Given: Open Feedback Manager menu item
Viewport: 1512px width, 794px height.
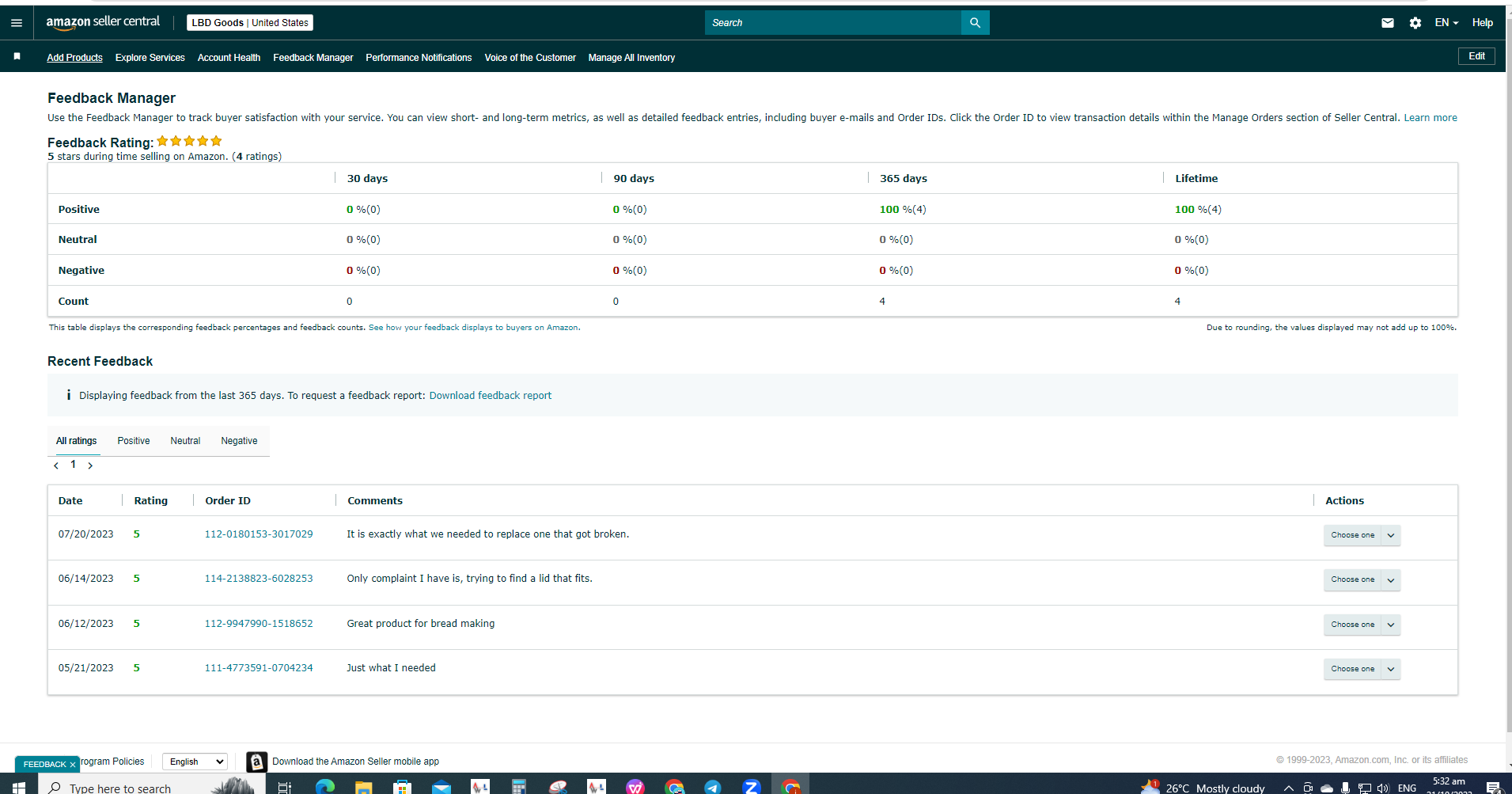Looking at the screenshot, I should coord(313,58).
